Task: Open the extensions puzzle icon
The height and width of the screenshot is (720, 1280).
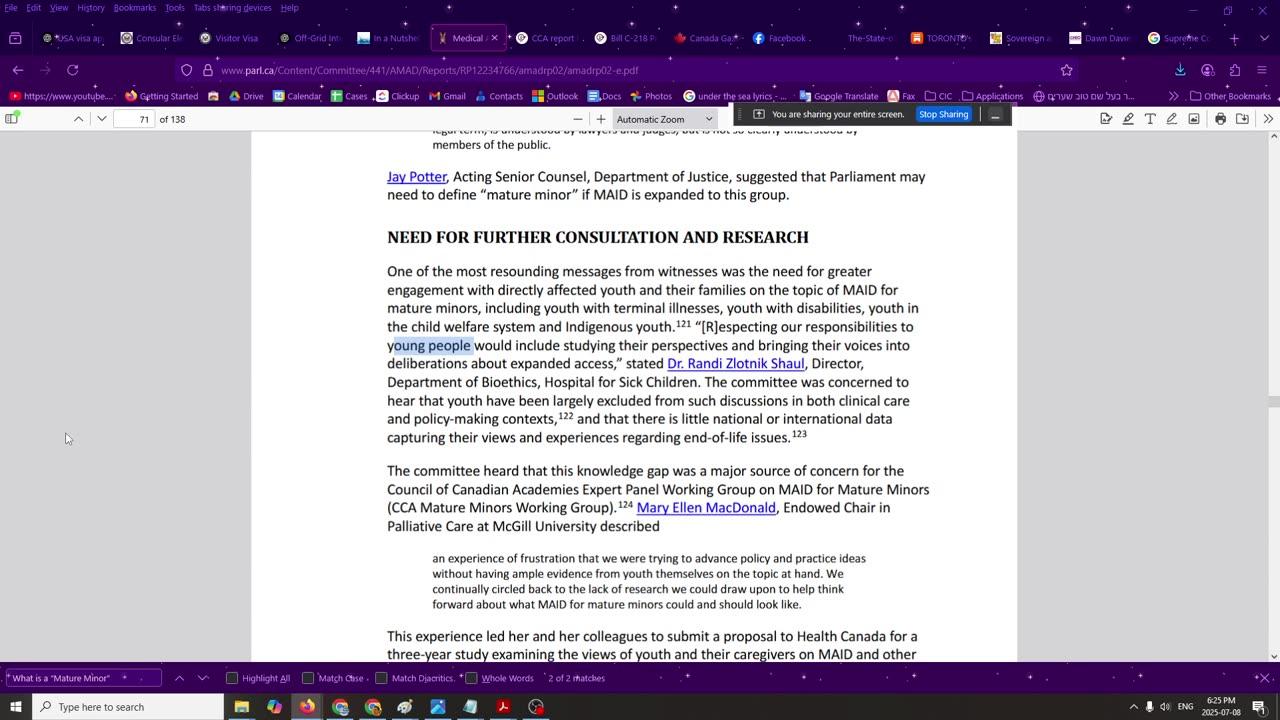Action: click(x=1234, y=70)
